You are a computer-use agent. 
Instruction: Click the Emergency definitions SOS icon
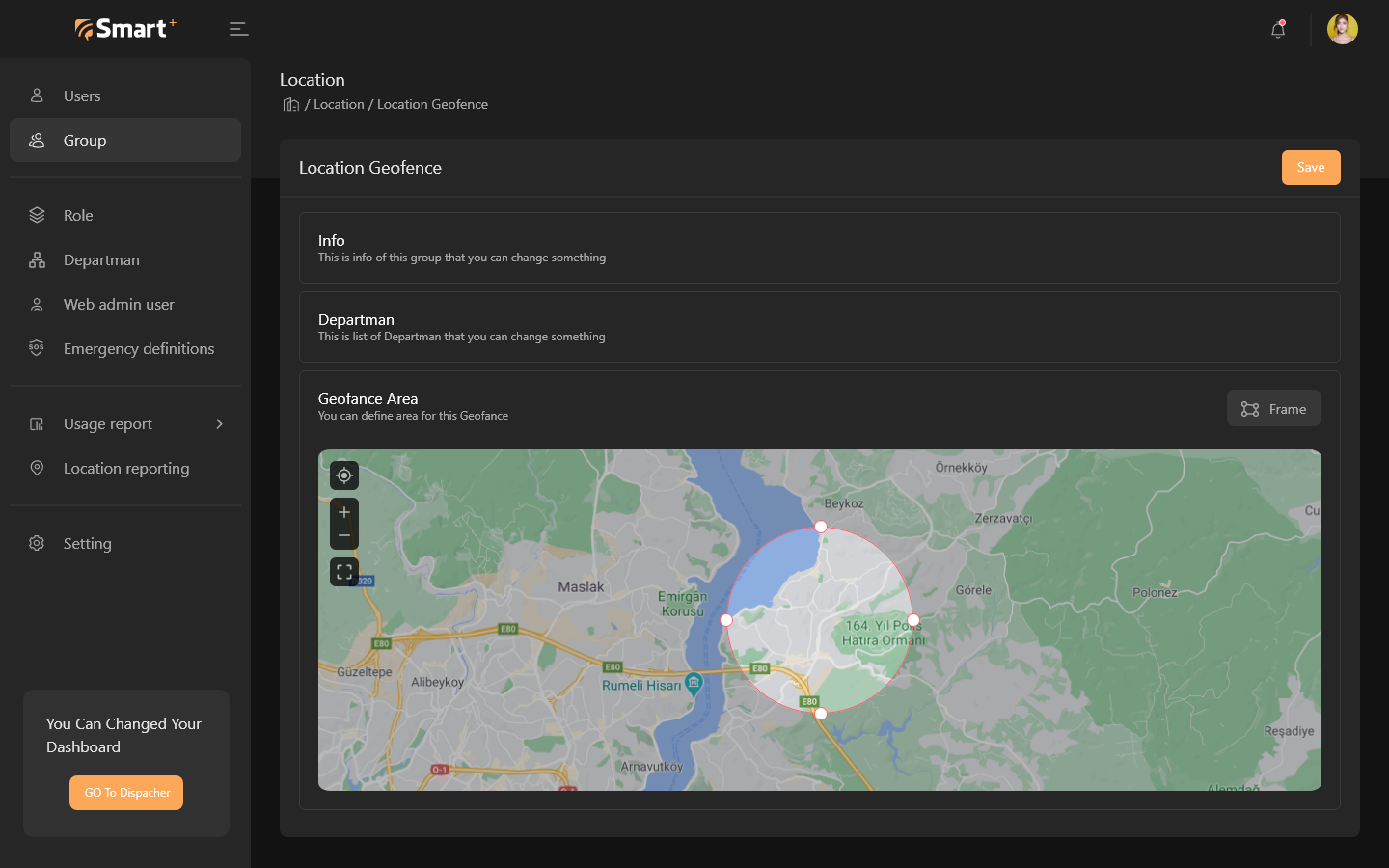37,348
